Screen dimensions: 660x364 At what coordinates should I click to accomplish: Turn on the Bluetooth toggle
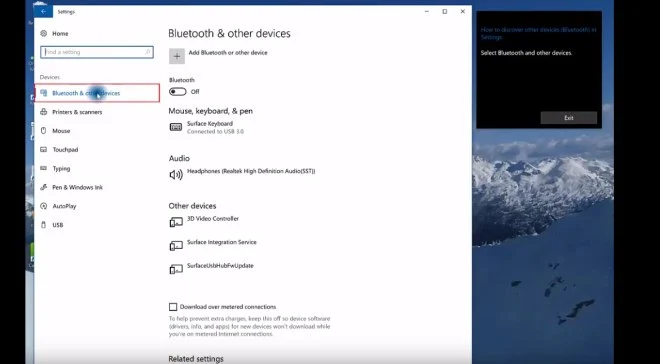[178, 92]
